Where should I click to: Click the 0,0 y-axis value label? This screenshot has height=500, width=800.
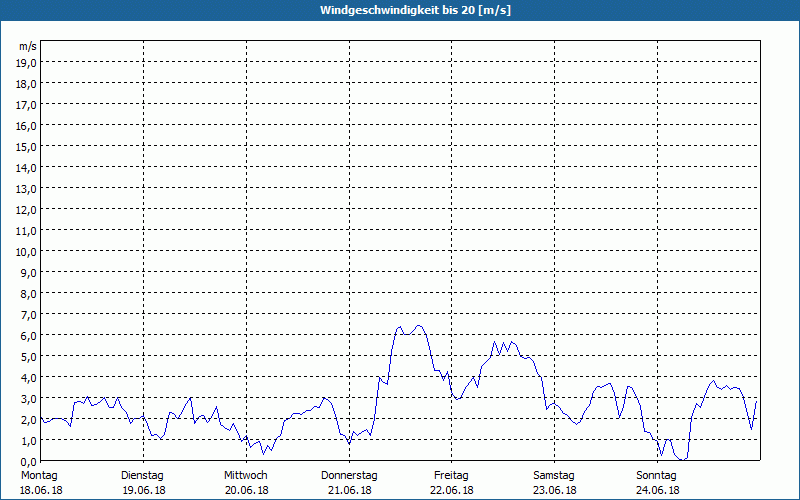(29, 462)
